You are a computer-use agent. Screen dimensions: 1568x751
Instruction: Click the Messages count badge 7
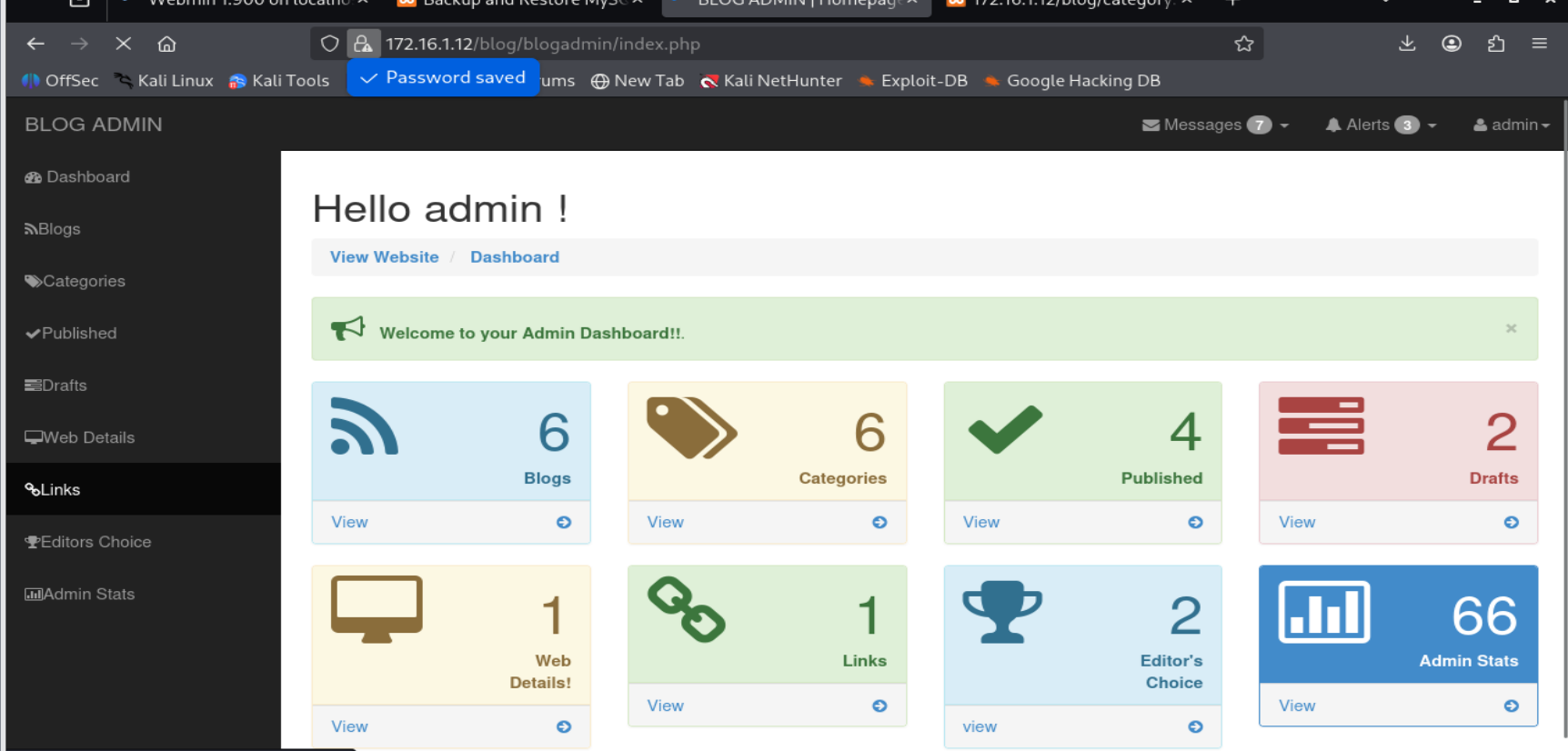1259,125
